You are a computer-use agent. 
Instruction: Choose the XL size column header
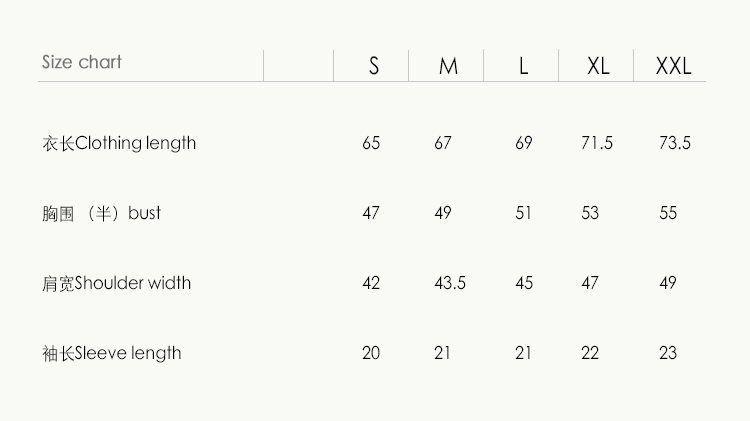598,67
